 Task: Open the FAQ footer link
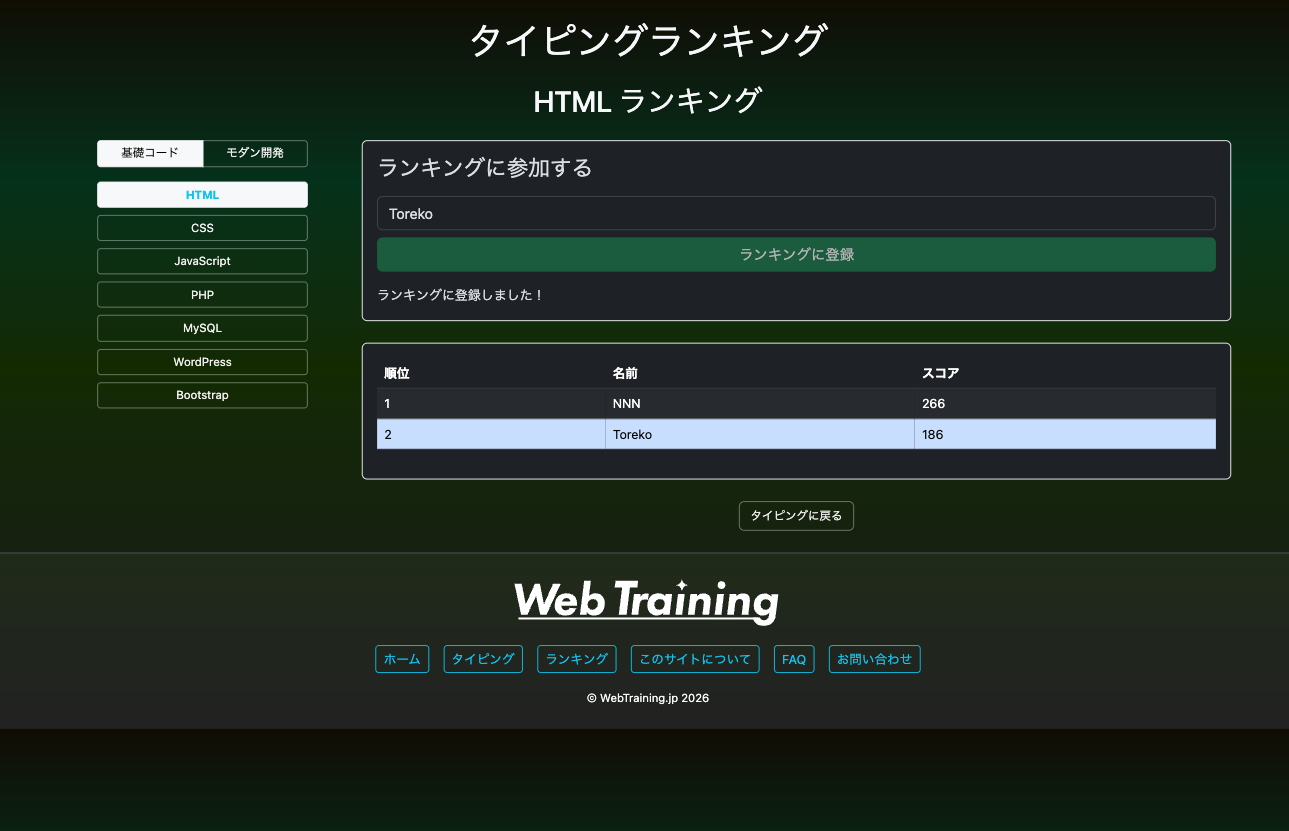pos(794,660)
